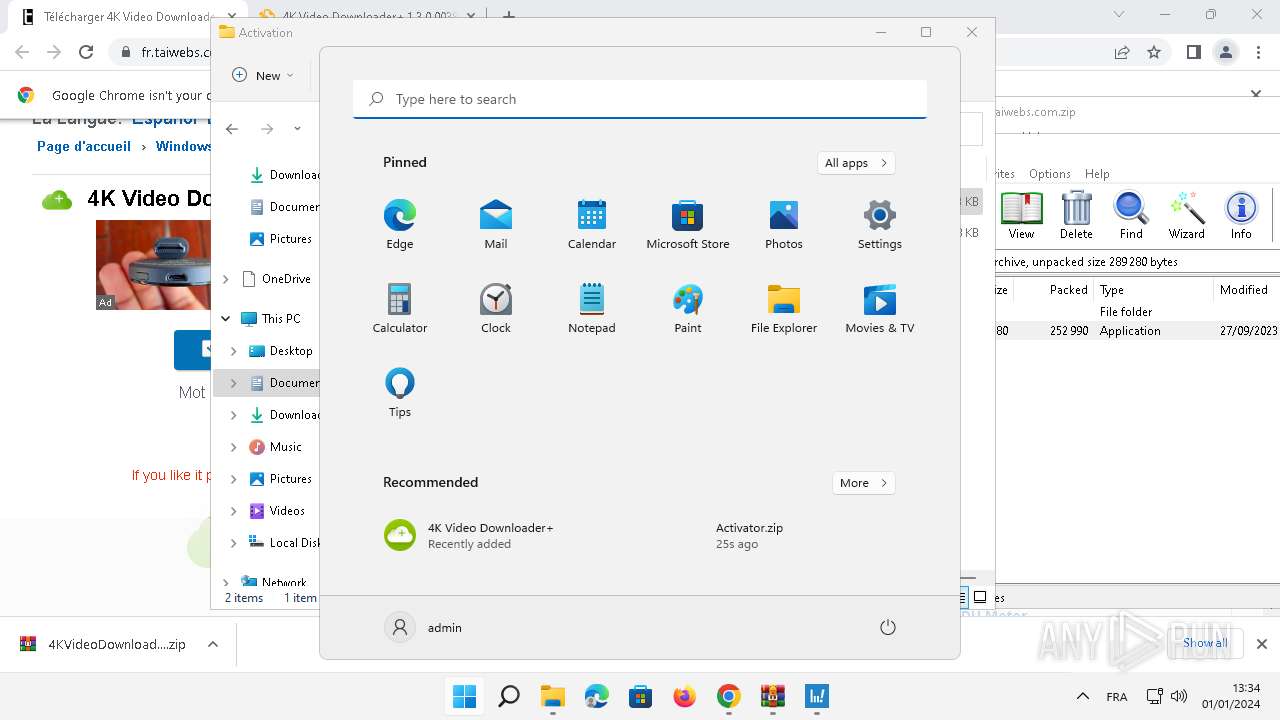Click the WinRAR View toolbar icon
The width and height of the screenshot is (1280, 720).
pos(1021,216)
